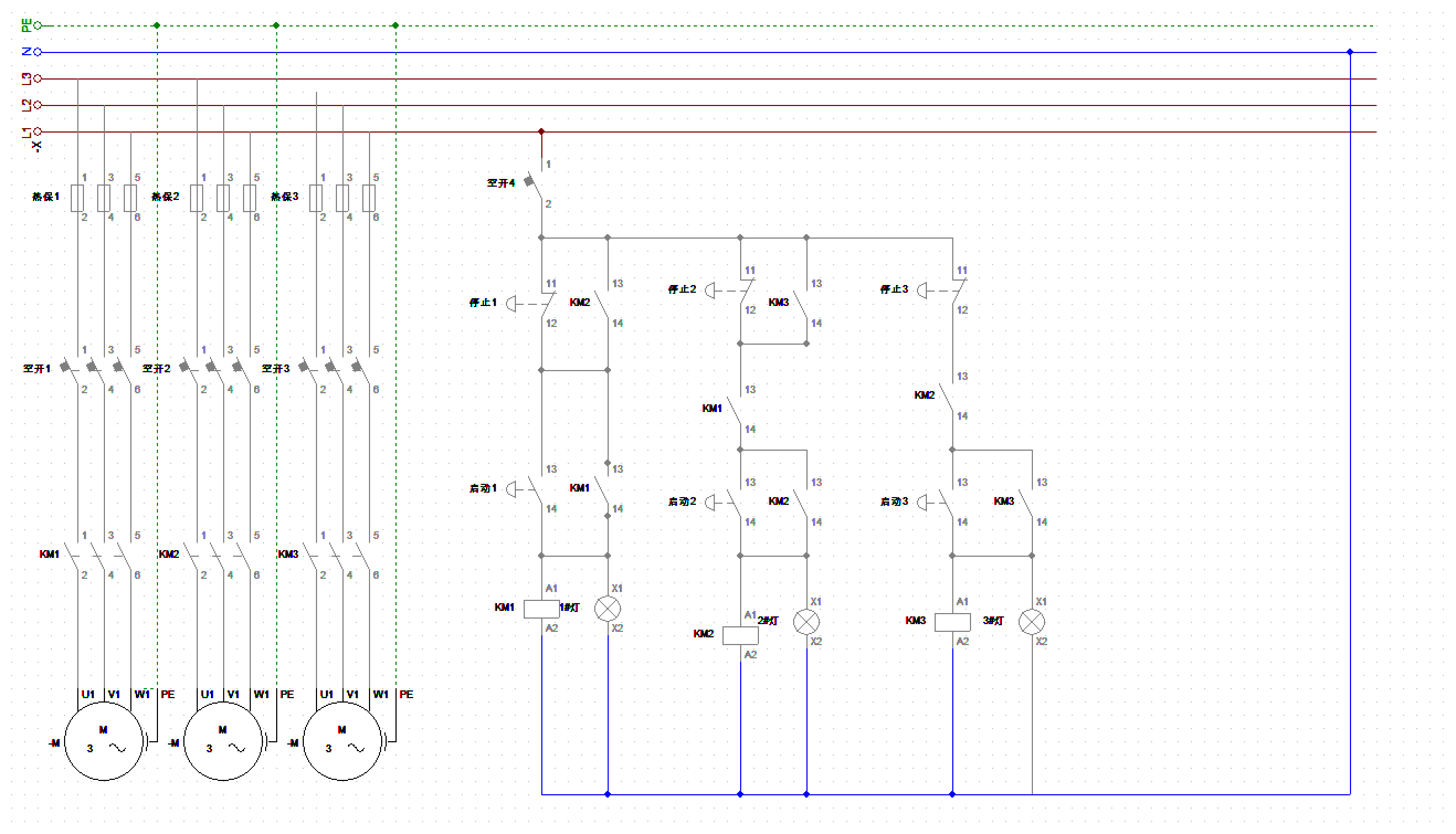Click the '-X' terminal strip label
This screenshot has width=1456, height=834.
(36, 146)
